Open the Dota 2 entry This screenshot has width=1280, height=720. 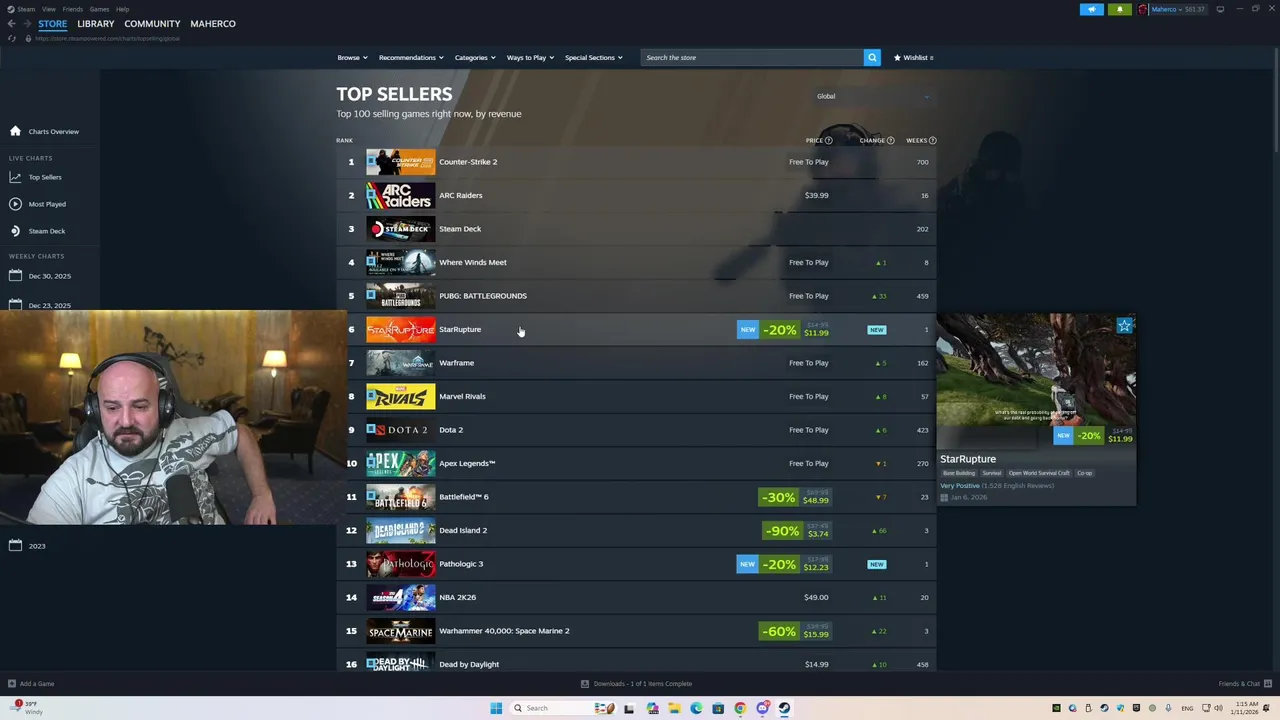(636, 430)
